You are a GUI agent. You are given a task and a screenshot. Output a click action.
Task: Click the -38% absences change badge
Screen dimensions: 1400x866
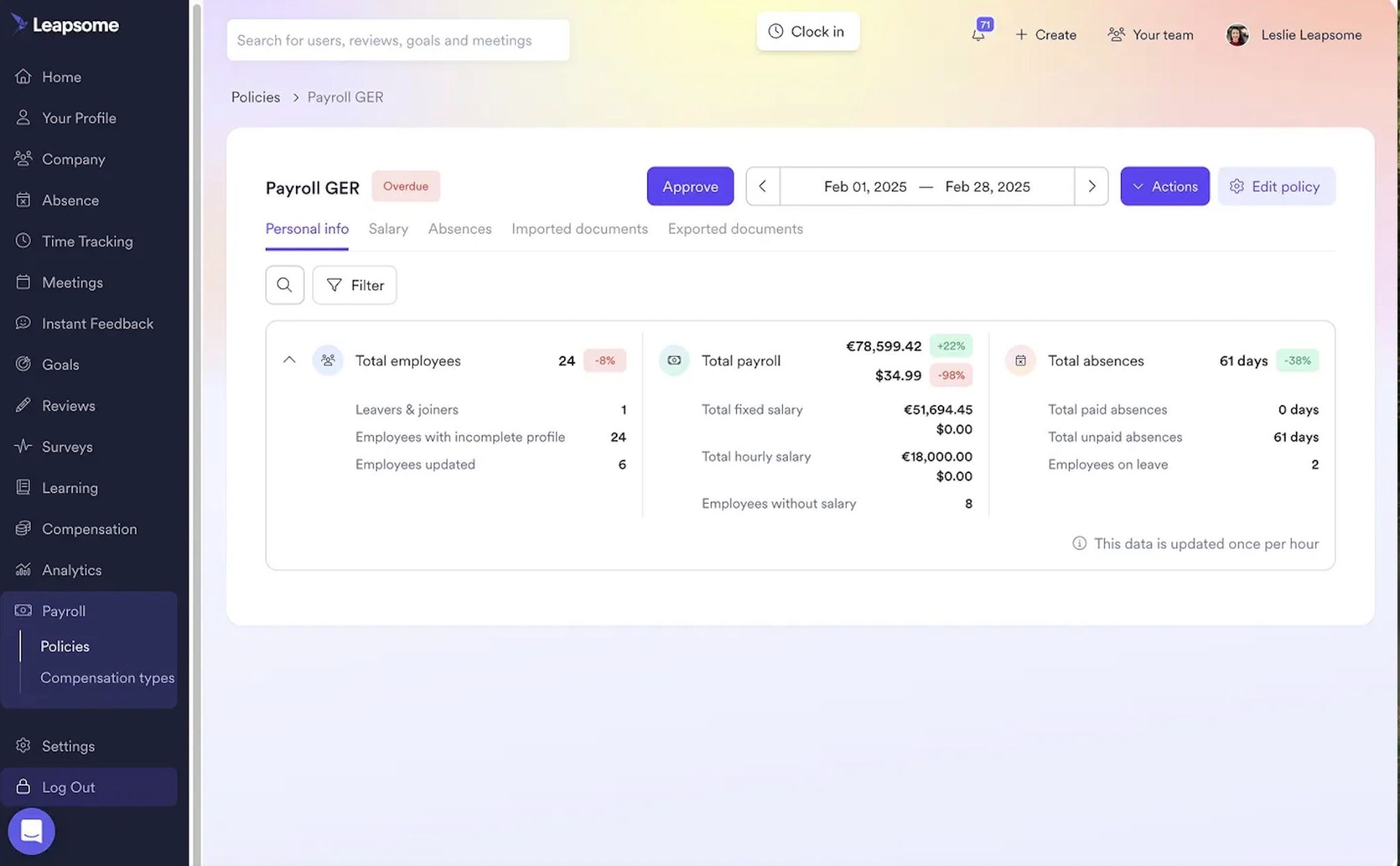tap(1297, 360)
